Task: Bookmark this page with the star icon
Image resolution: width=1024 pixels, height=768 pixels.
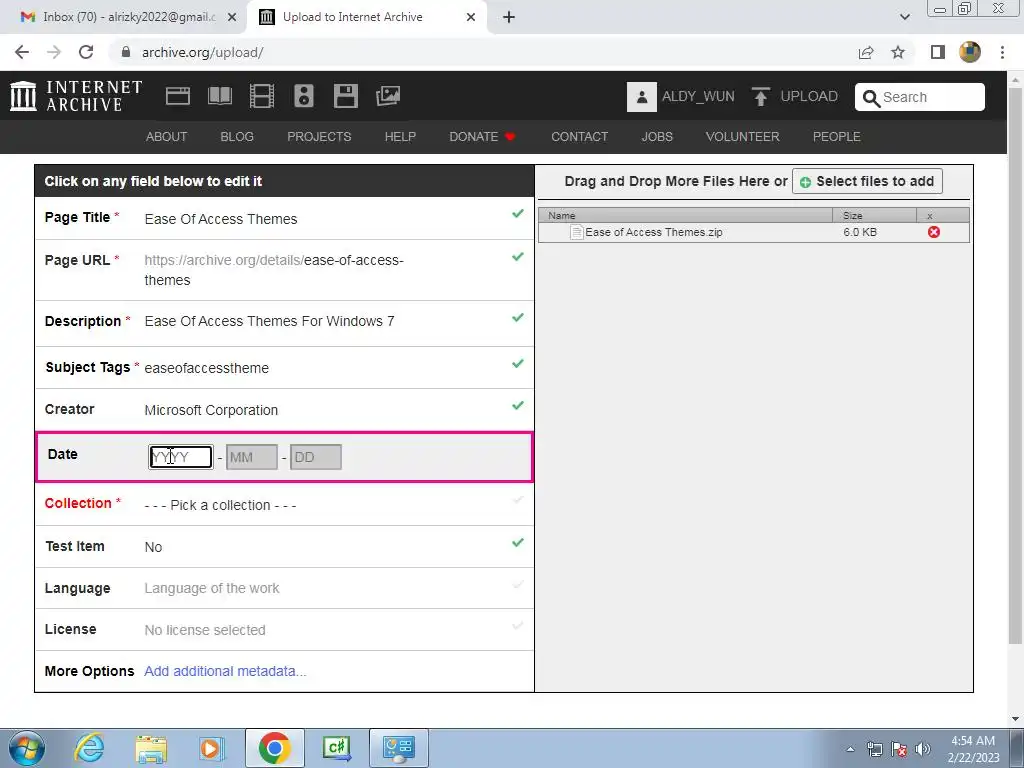Action: (898, 52)
